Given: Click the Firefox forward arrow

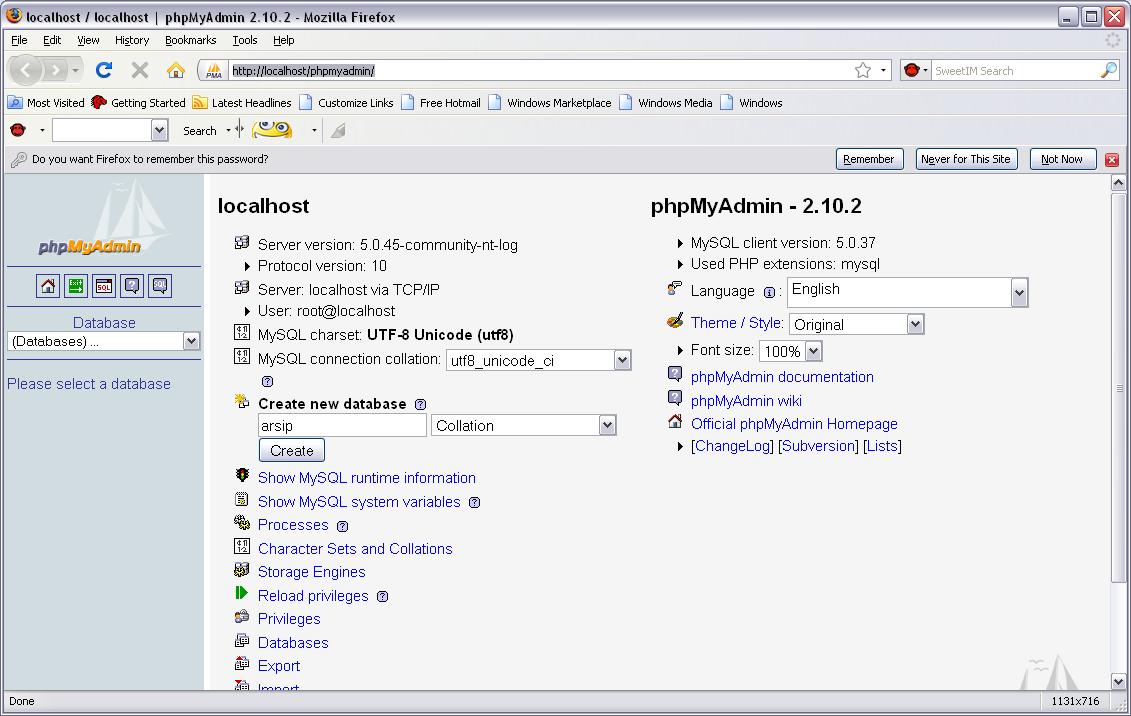Looking at the screenshot, I should pyautogui.click(x=54, y=70).
